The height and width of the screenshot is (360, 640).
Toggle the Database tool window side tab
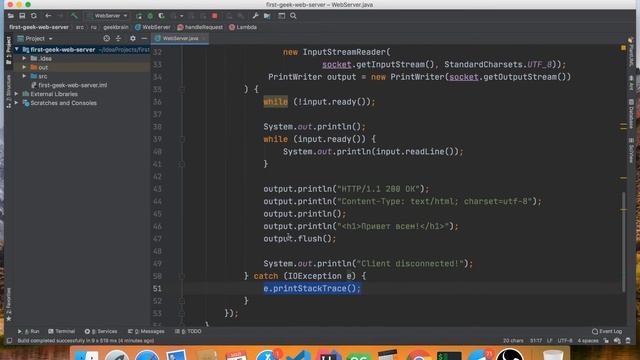631,114
